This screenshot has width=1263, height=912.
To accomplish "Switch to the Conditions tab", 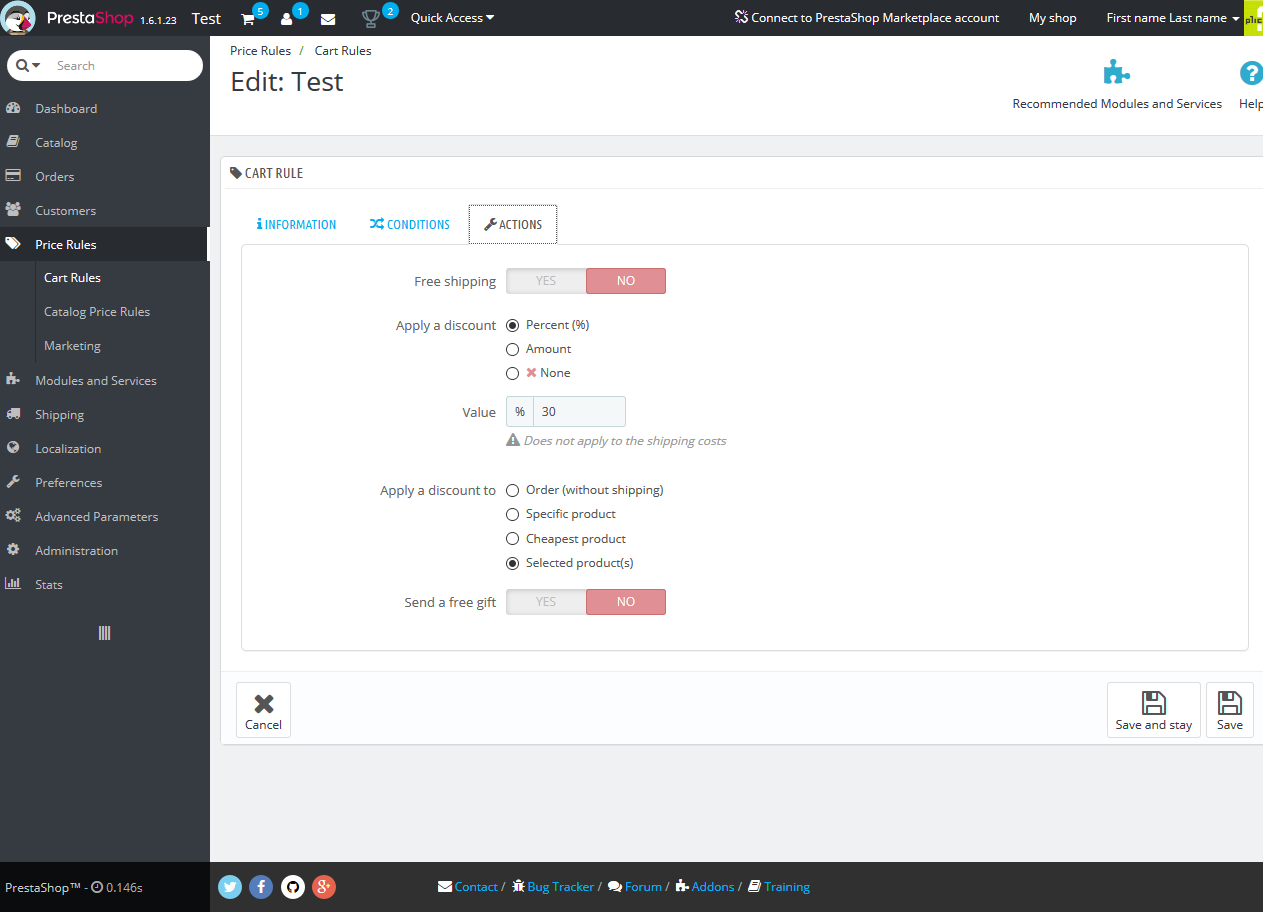I will tap(409, 224).
